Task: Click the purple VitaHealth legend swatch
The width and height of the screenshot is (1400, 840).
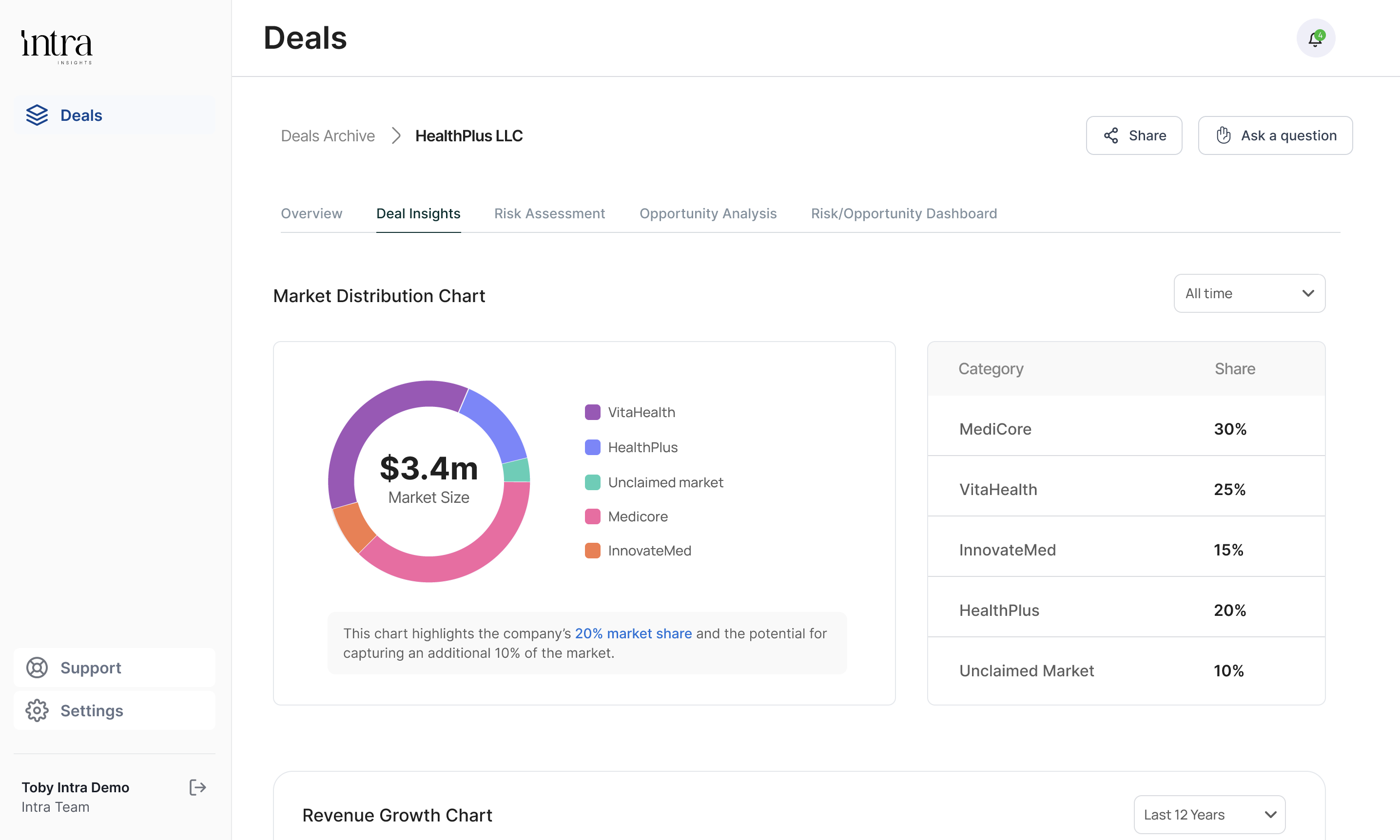Action: click(x=592, y=412)
